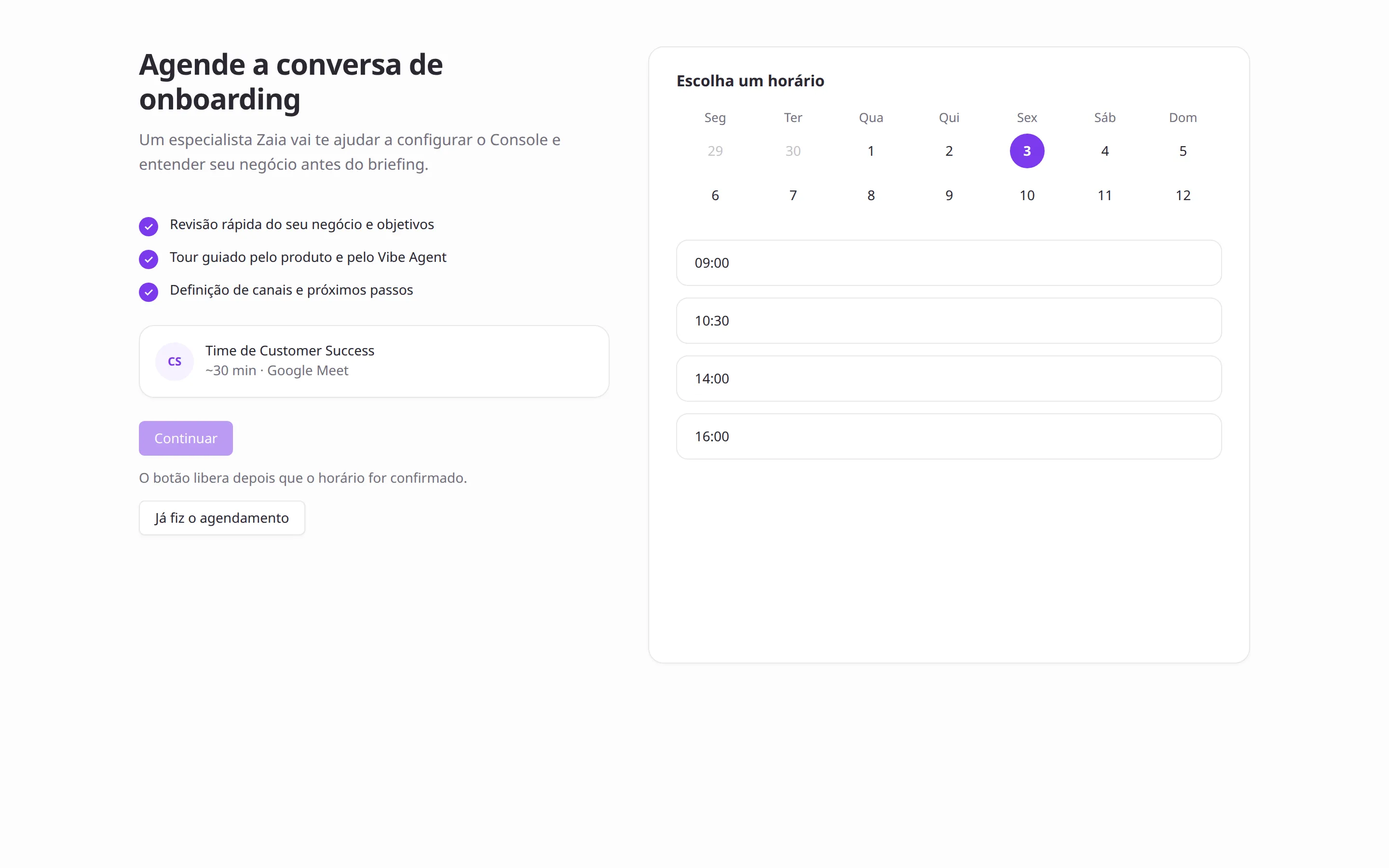Pick day 5 in the calendar
The width and height of the screenshot is (1389, 868).
coord(1183,151)
